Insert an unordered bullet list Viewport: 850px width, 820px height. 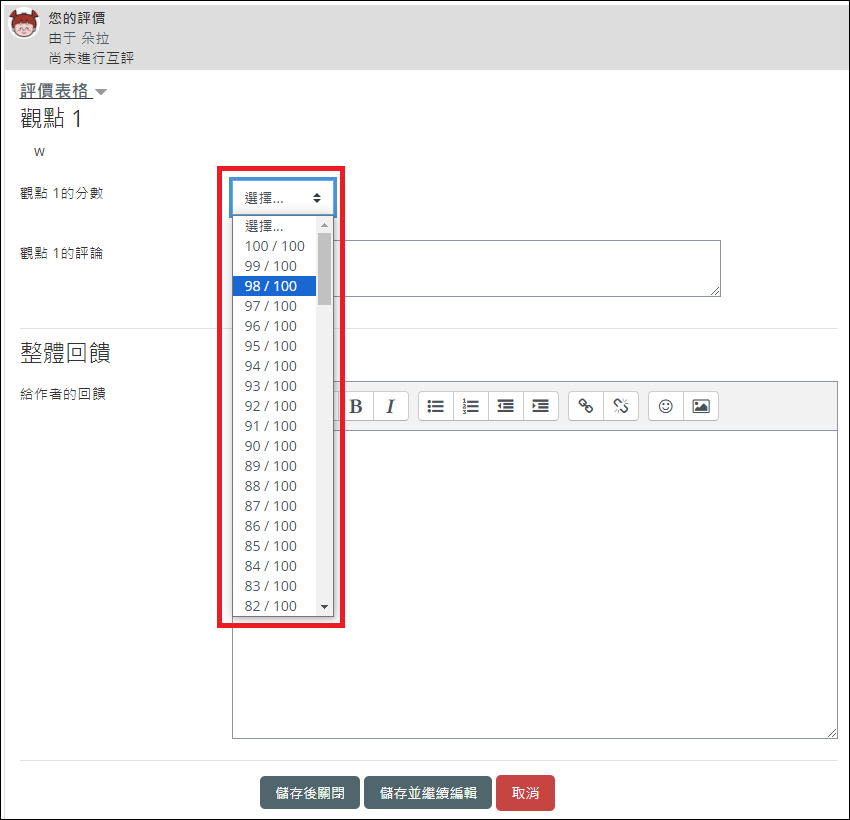436,406
